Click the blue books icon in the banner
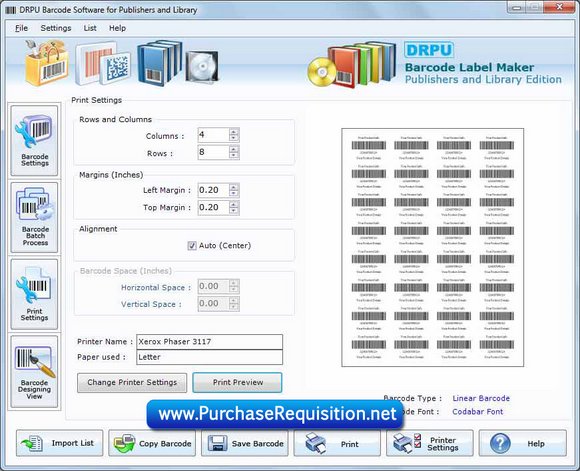Viewport: 580px width, 471px height. [x=160, y=63]
